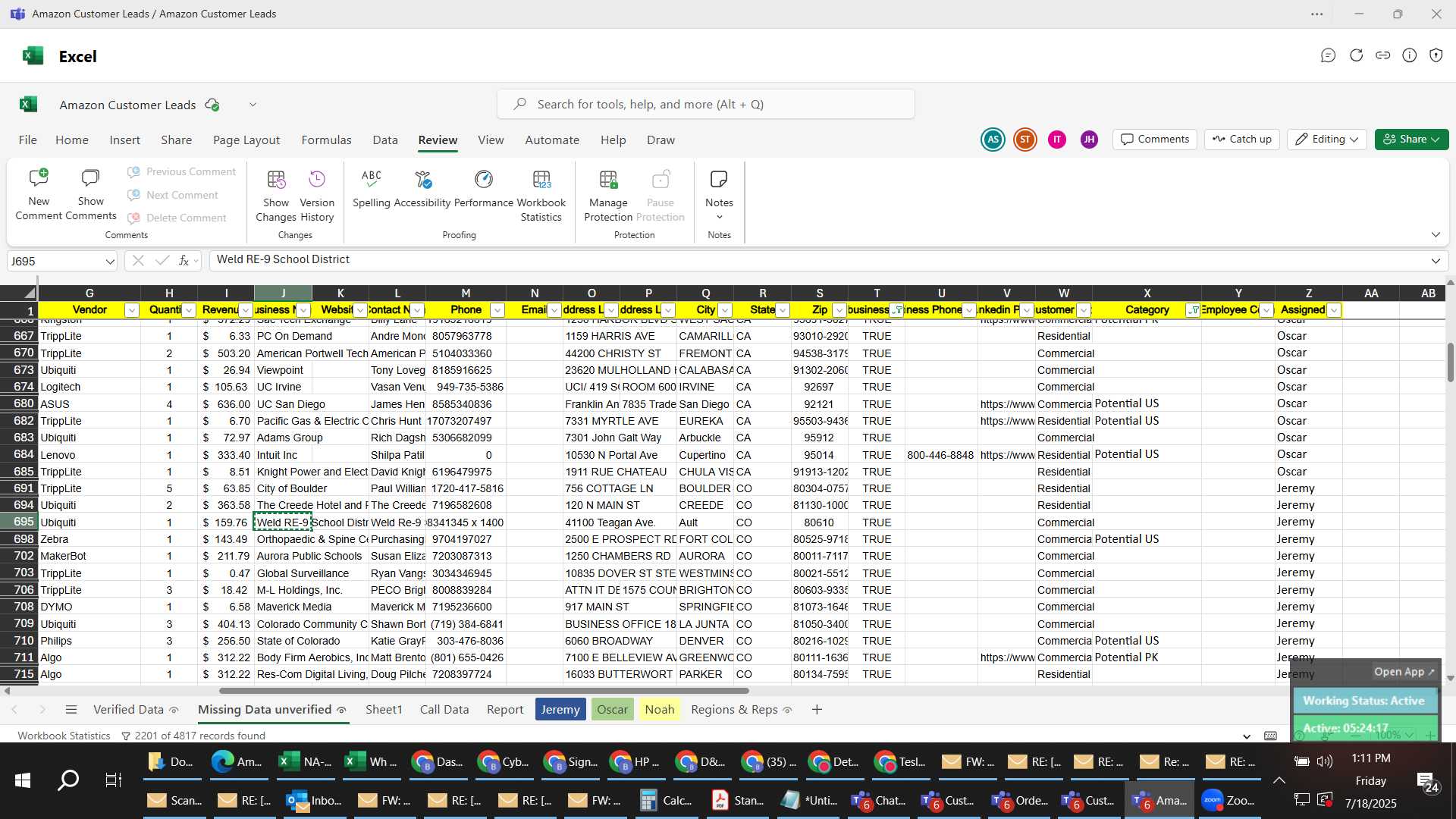This screenshot has height=819, width=1456.
Task: Switch to the Oscar sheet tab
Action: tap(612, 710)
